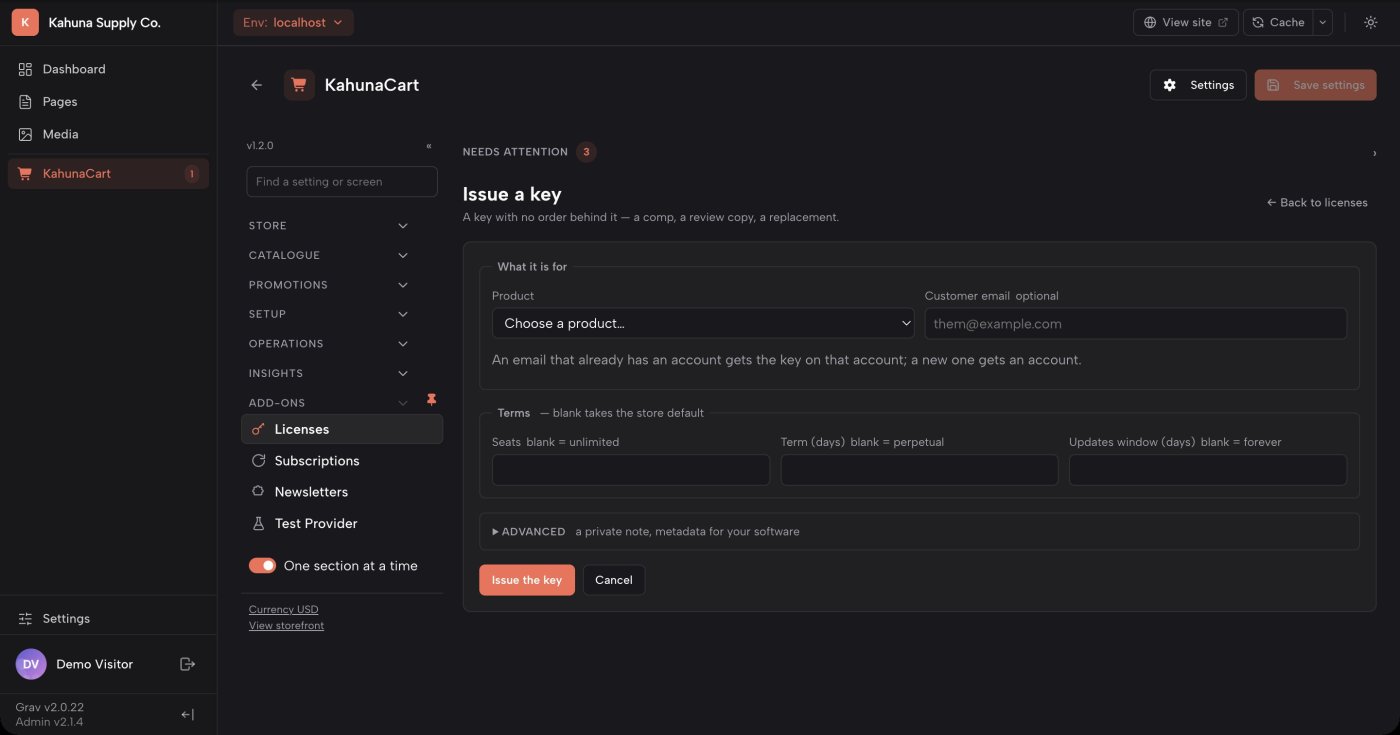Toggle One section at a time switch

click(262, 566)
